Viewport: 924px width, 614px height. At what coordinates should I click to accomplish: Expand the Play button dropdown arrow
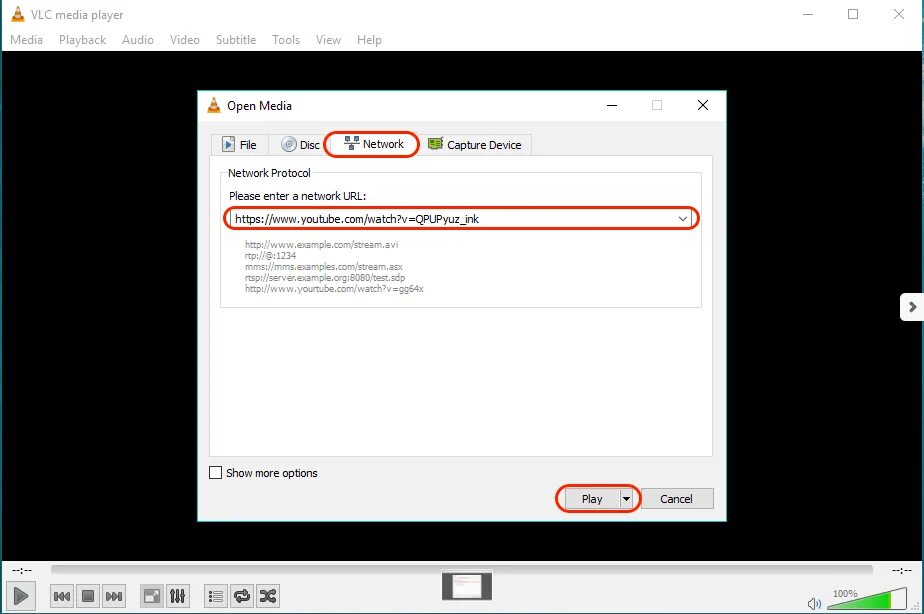click(626, 499)
